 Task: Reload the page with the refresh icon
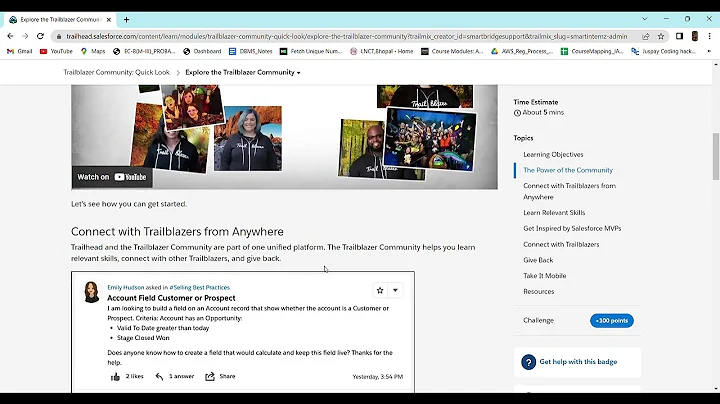(40, 36)
